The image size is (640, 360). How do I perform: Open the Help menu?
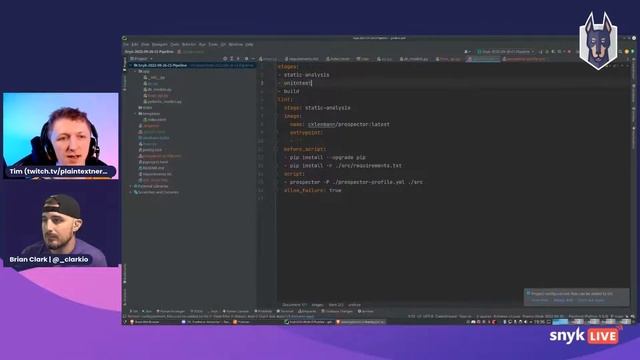coord(249,44)
